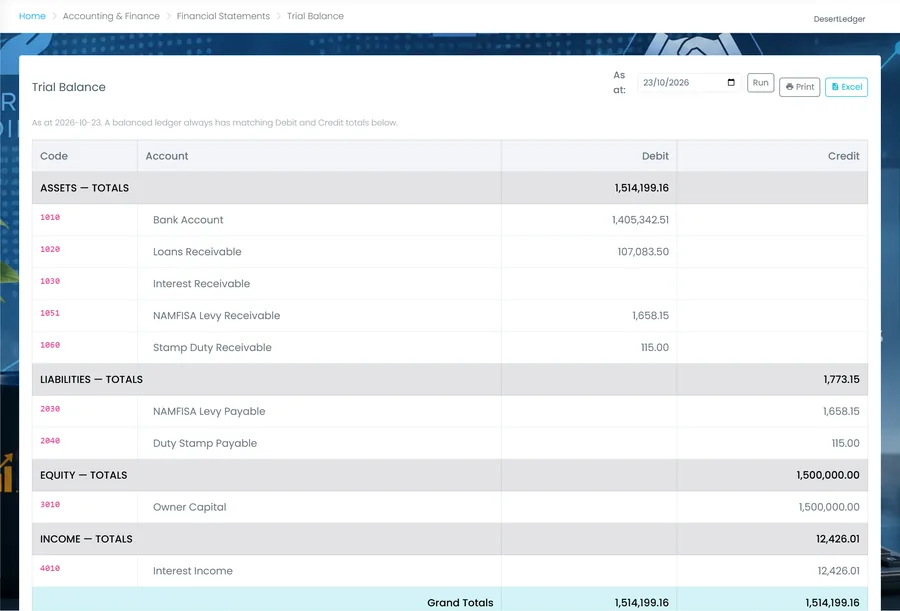Open Accounting & Finance breadcrumb

tap(111, 16)
